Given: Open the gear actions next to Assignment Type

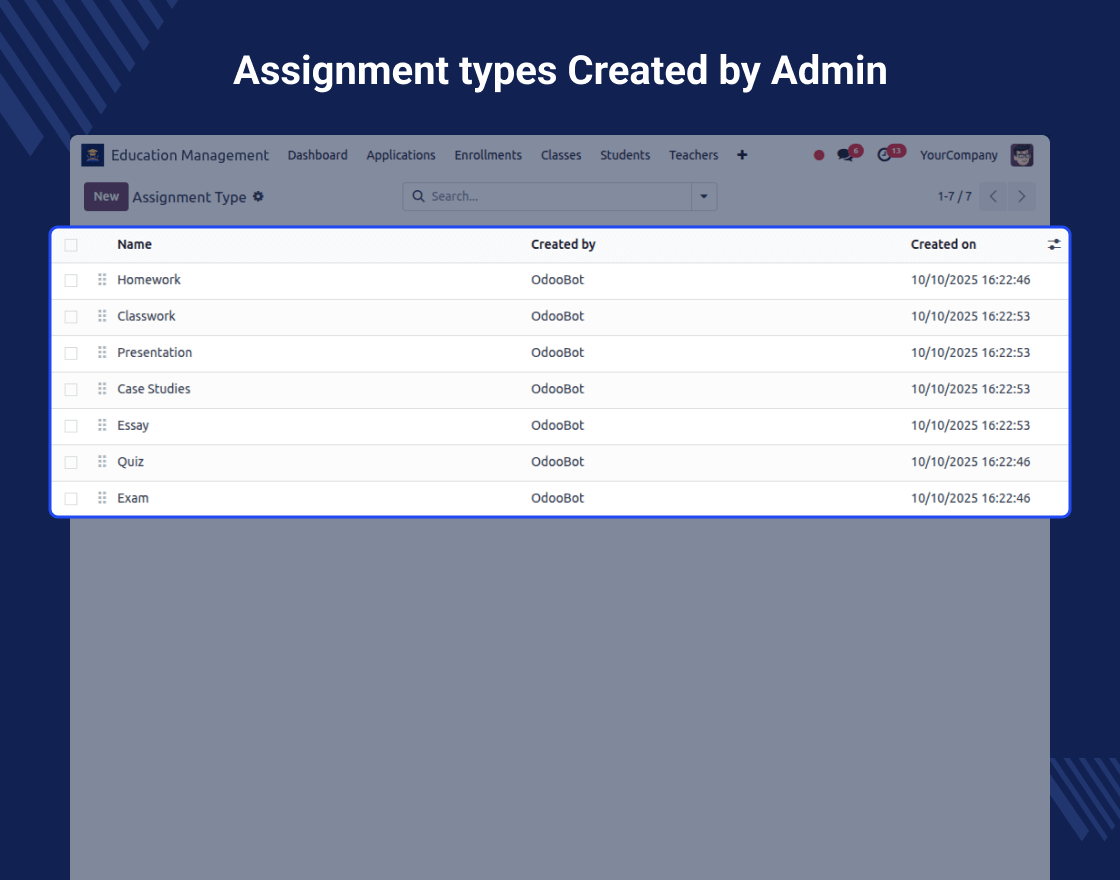Looking at the screenshot, I should click(259, 196).
